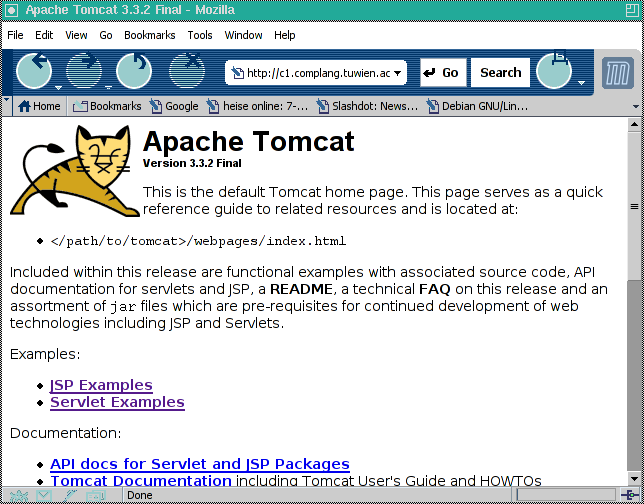Open the Help menu
The height and width of the screenshot is (504, 644).
click(285, 35)
